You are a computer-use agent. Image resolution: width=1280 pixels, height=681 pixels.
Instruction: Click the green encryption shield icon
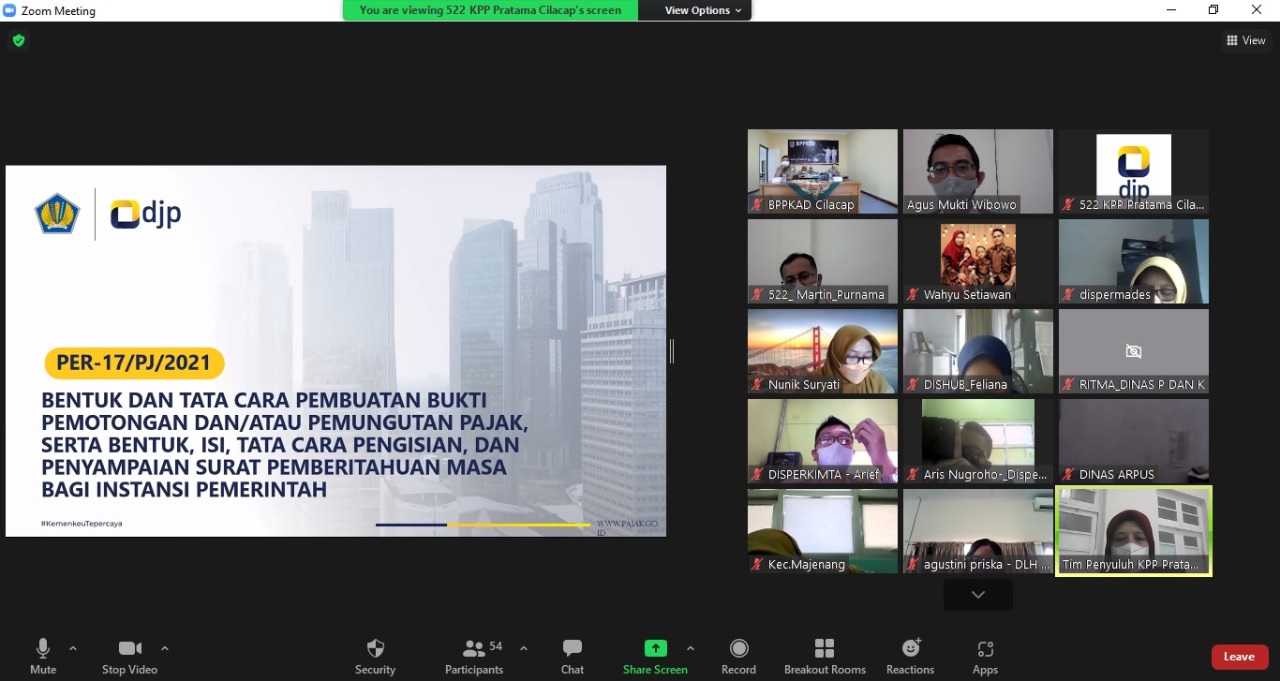coord(18,41)
